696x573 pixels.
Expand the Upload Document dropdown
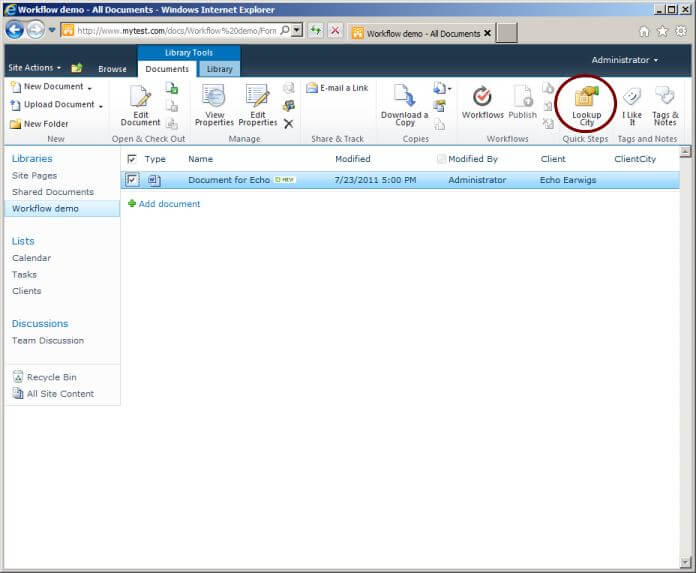[x=101, y=106]
